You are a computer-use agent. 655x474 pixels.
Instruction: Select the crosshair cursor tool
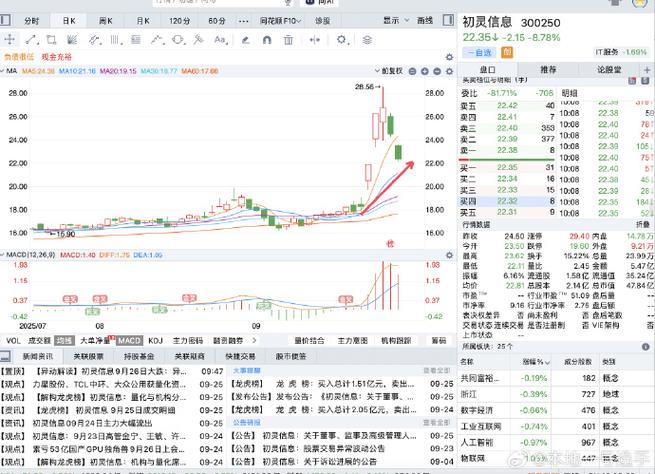[9, 40]
